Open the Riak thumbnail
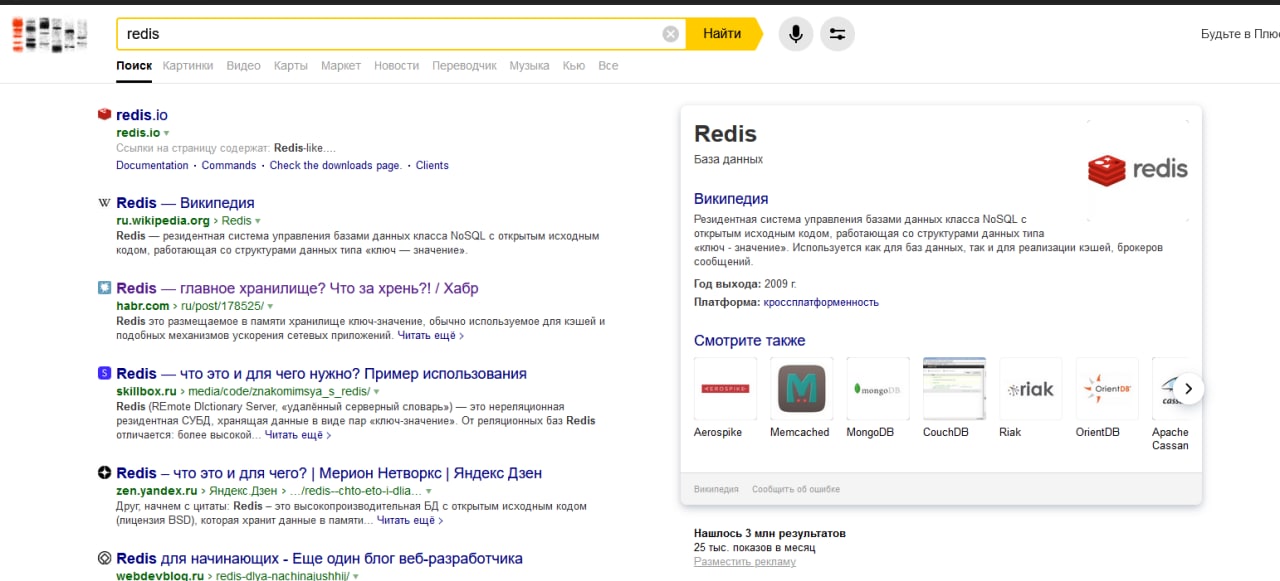The height and width of the screenshot is (581, 1280). point(1030,388)
